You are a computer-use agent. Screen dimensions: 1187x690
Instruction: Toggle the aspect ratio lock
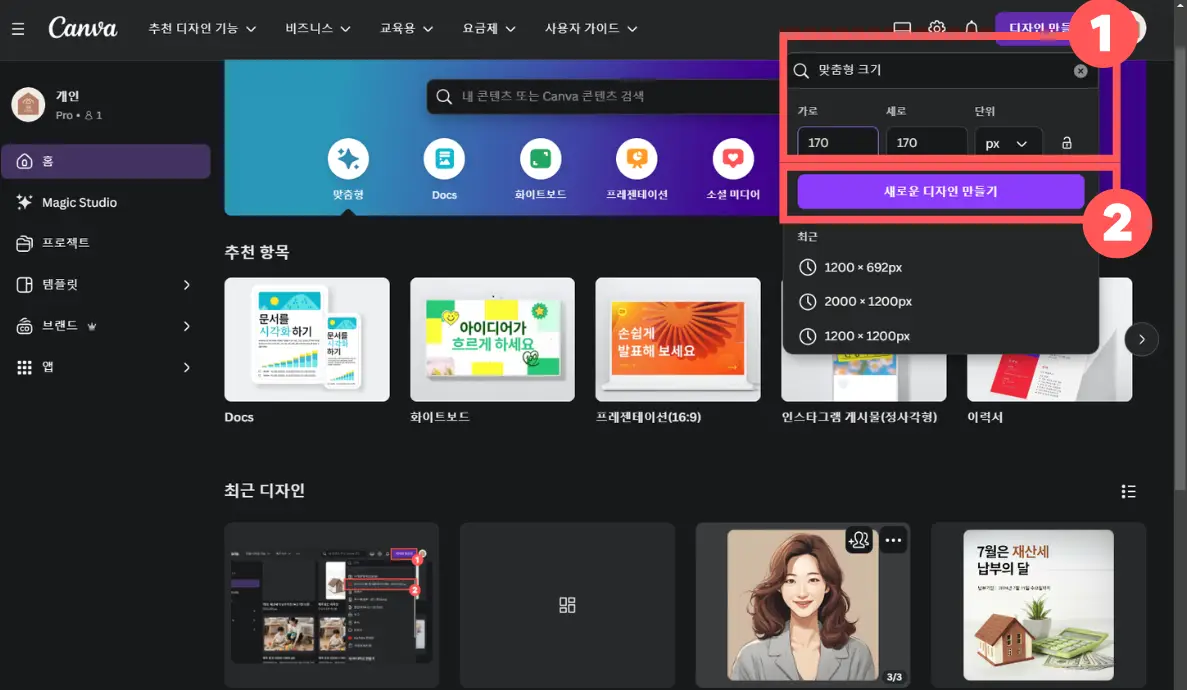pyautogui.click(x=1068, y=142)
